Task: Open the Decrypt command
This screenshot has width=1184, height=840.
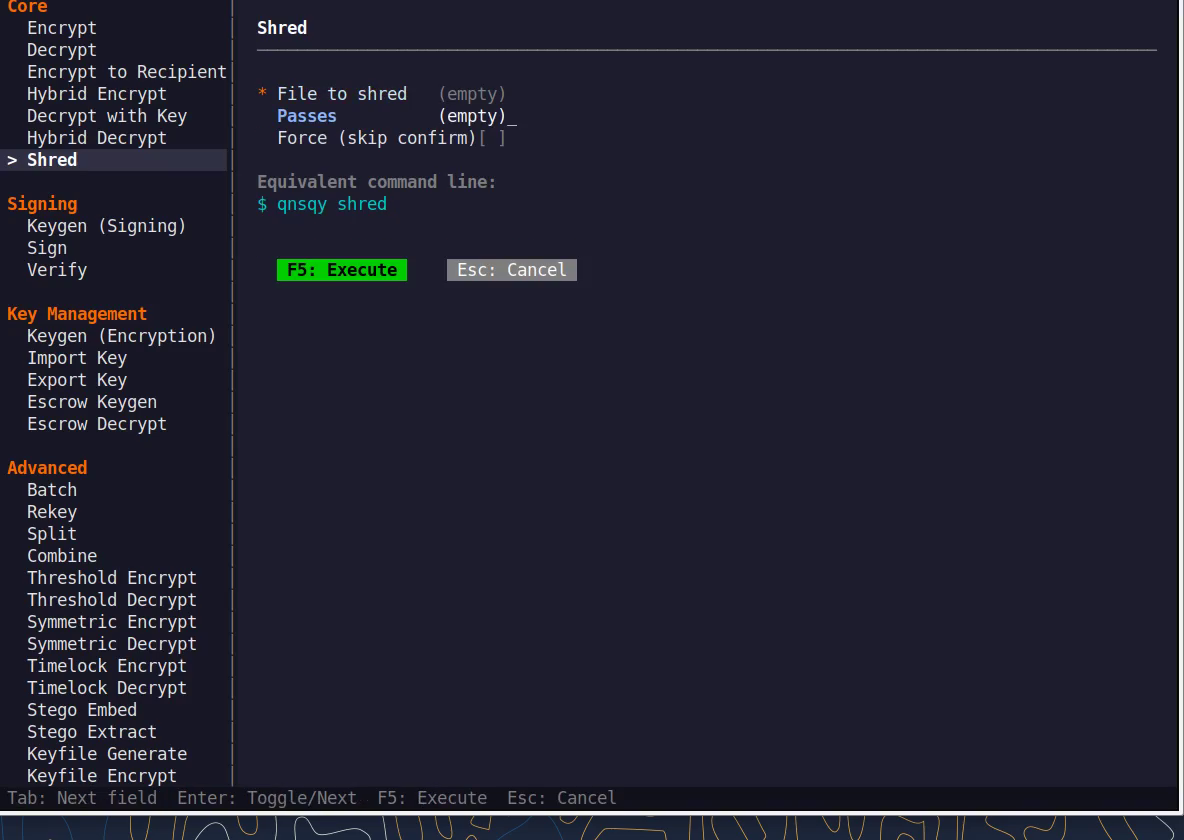Action: 62,50
